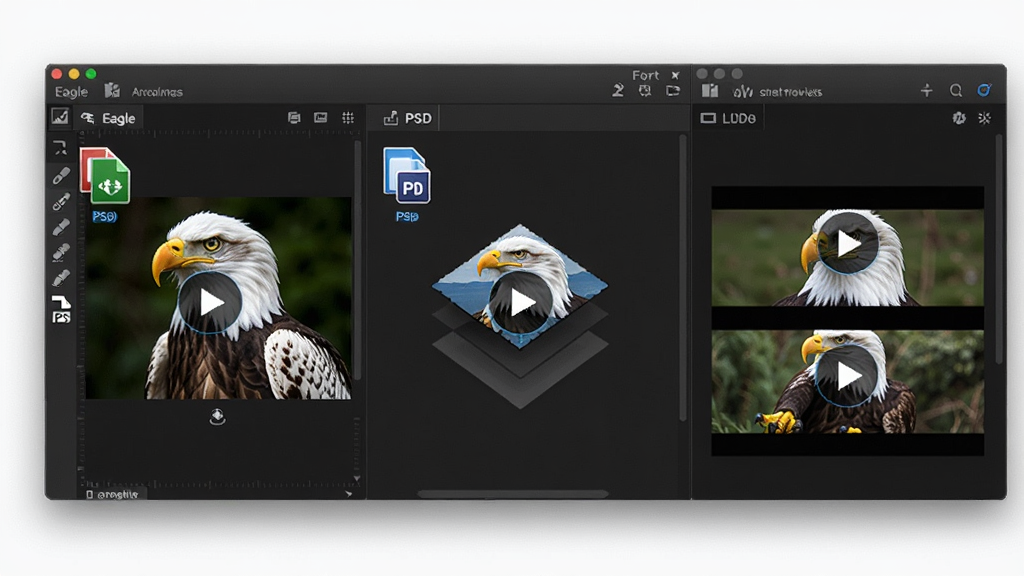Click the vertical scrollbar of the Eagle panel
Image resolution: width=1024 pixels, height=576 pixels.
(x=358, y=261)
